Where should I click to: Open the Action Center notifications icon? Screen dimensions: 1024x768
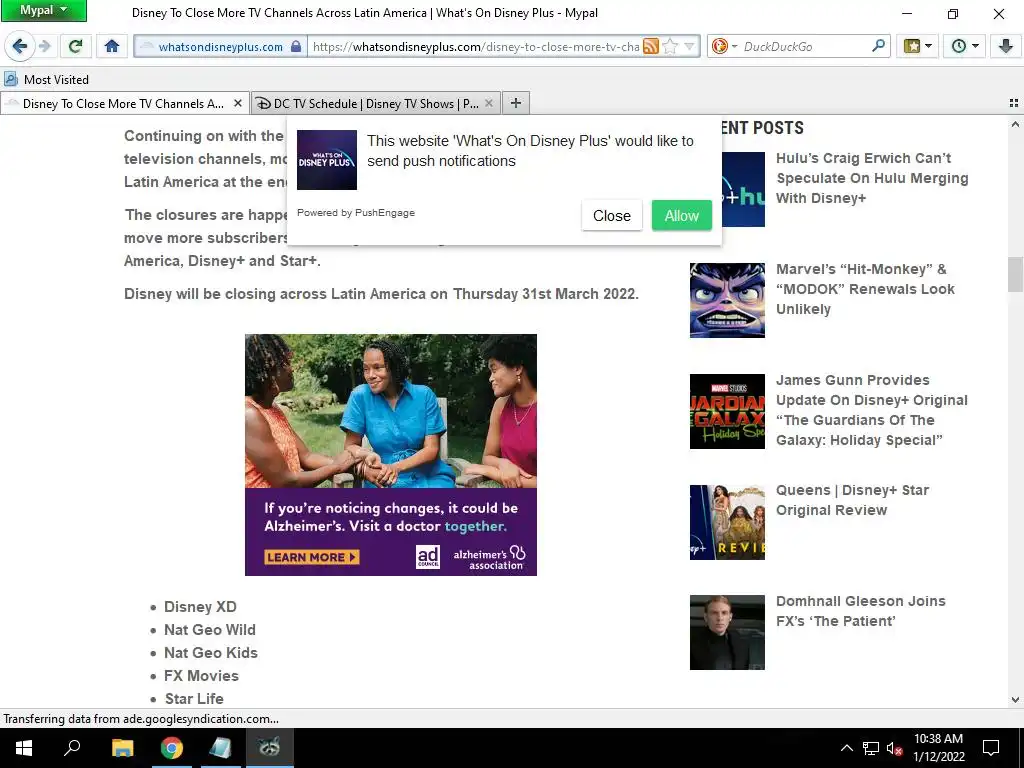point(991,748)
